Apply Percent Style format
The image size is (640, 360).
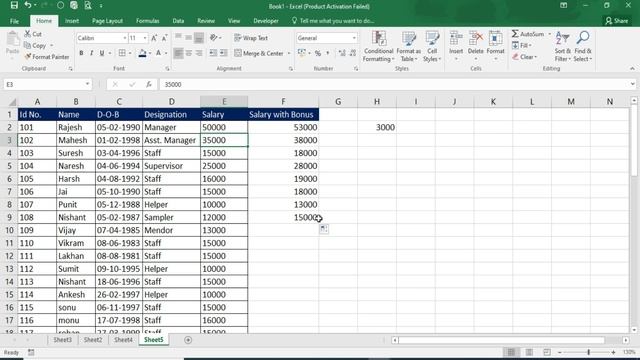pos(318,53)
